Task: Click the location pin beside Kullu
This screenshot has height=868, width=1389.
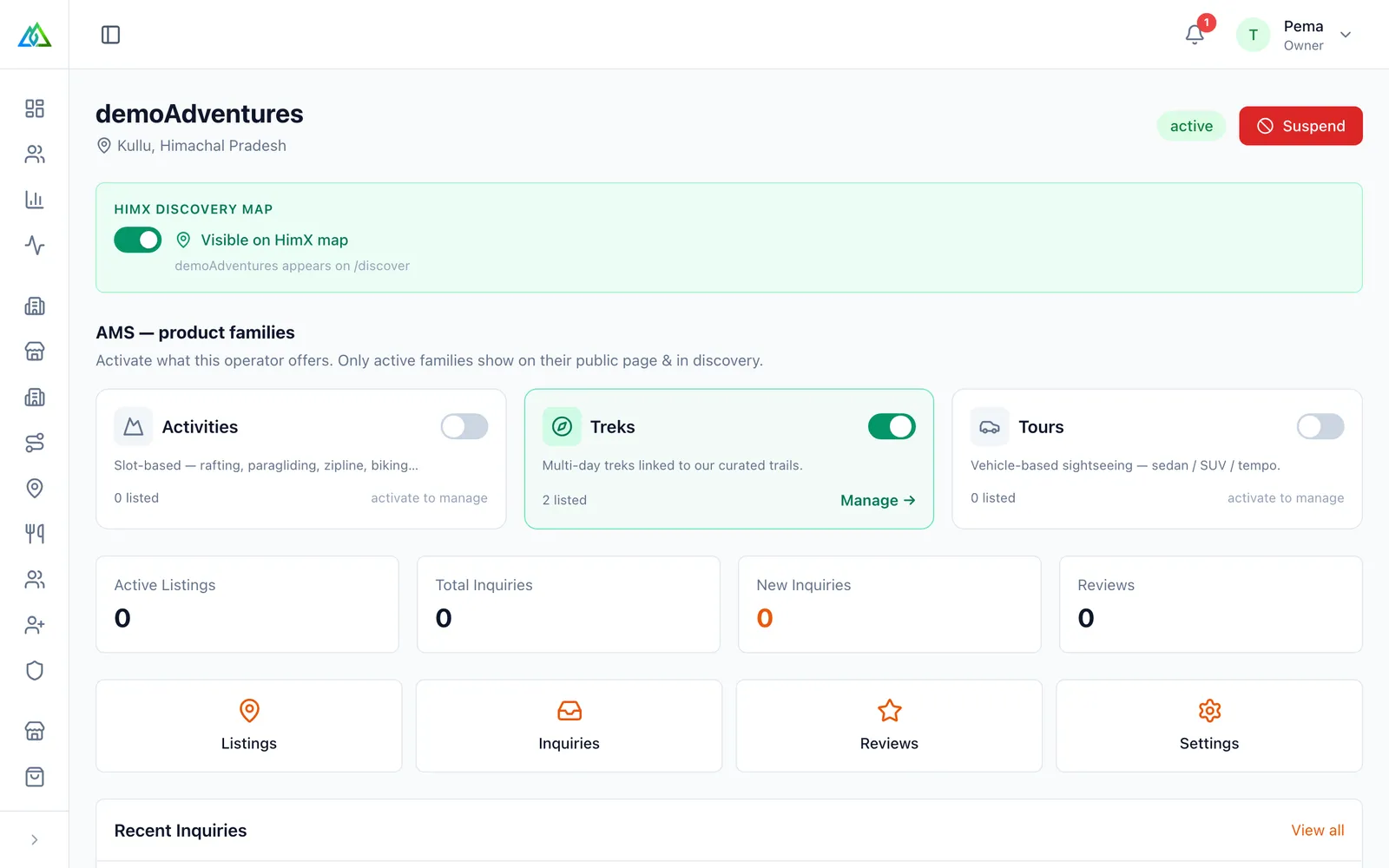Action: (104, 146)
